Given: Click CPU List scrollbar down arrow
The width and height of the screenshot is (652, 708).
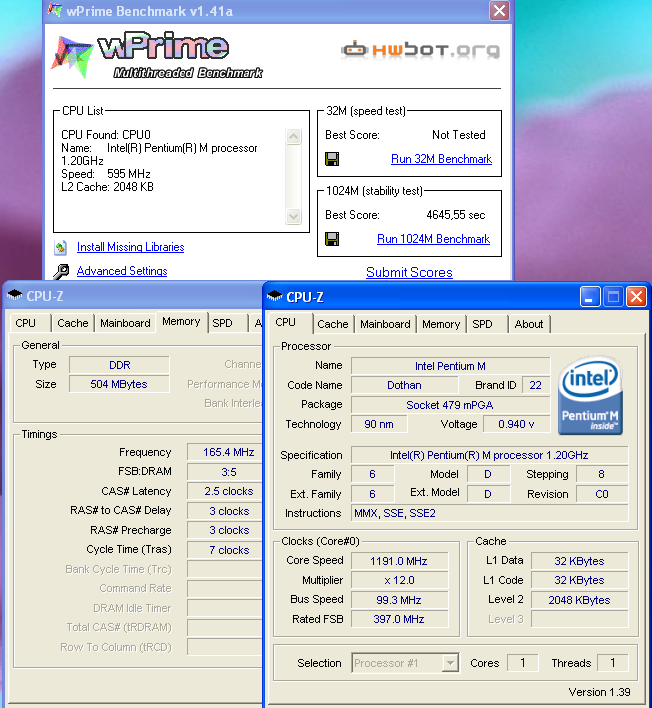Looking at the screenshot, I should 293,216.
